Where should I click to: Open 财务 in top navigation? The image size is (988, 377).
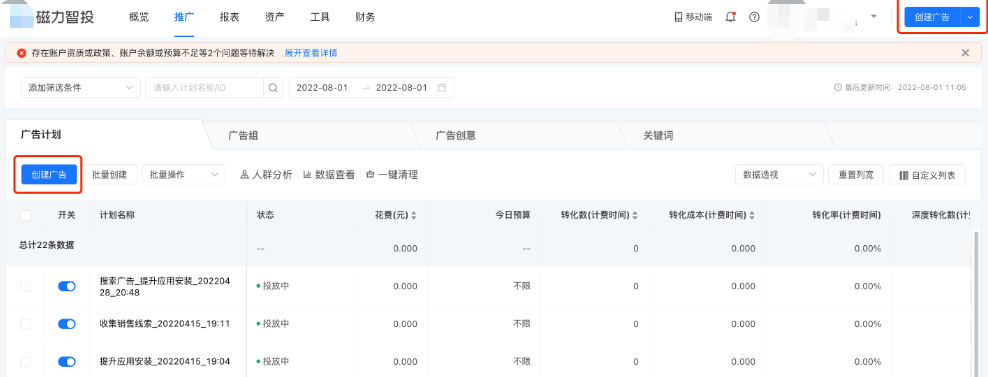point(365,17)
